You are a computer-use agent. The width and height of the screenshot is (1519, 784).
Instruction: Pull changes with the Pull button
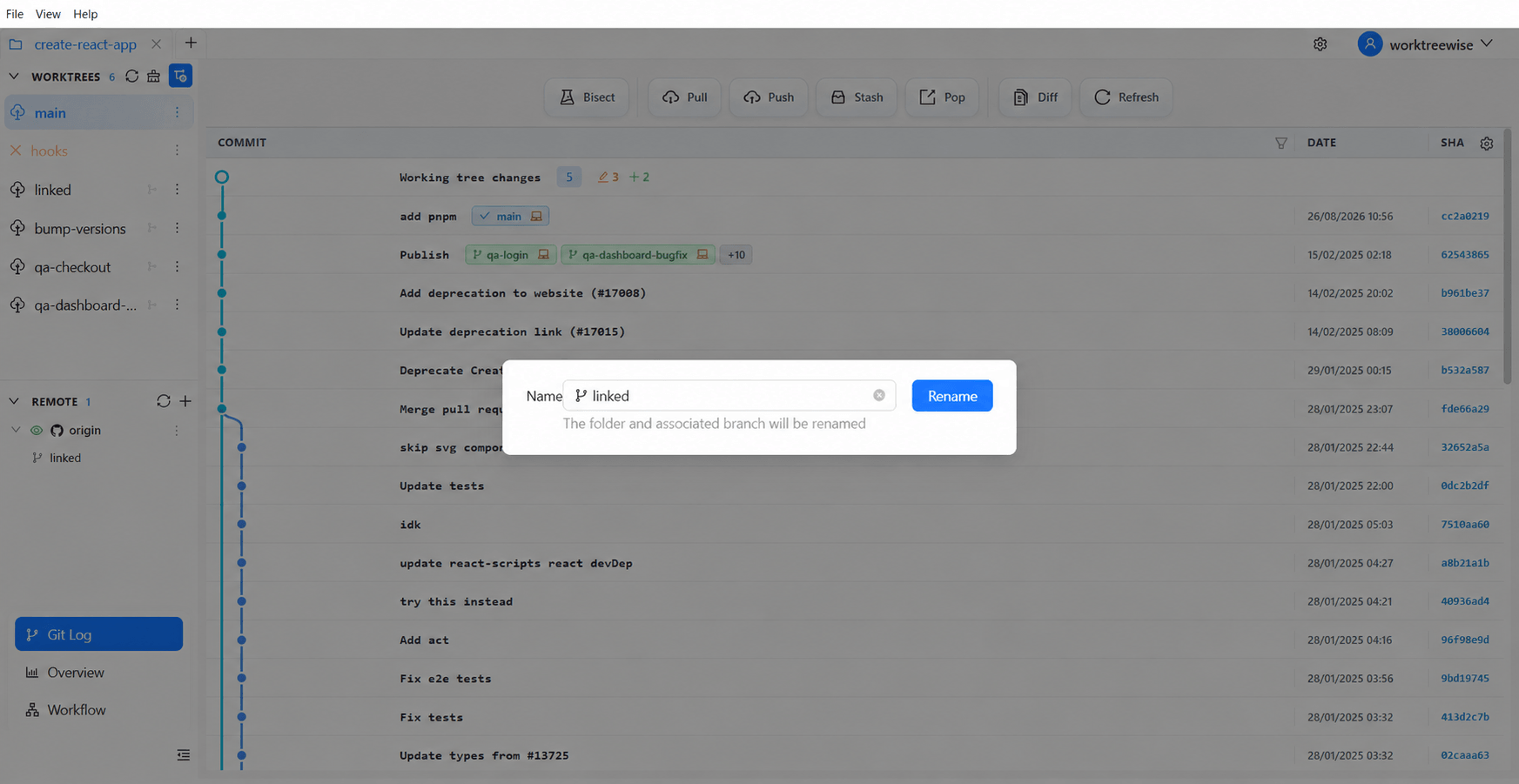684,97
